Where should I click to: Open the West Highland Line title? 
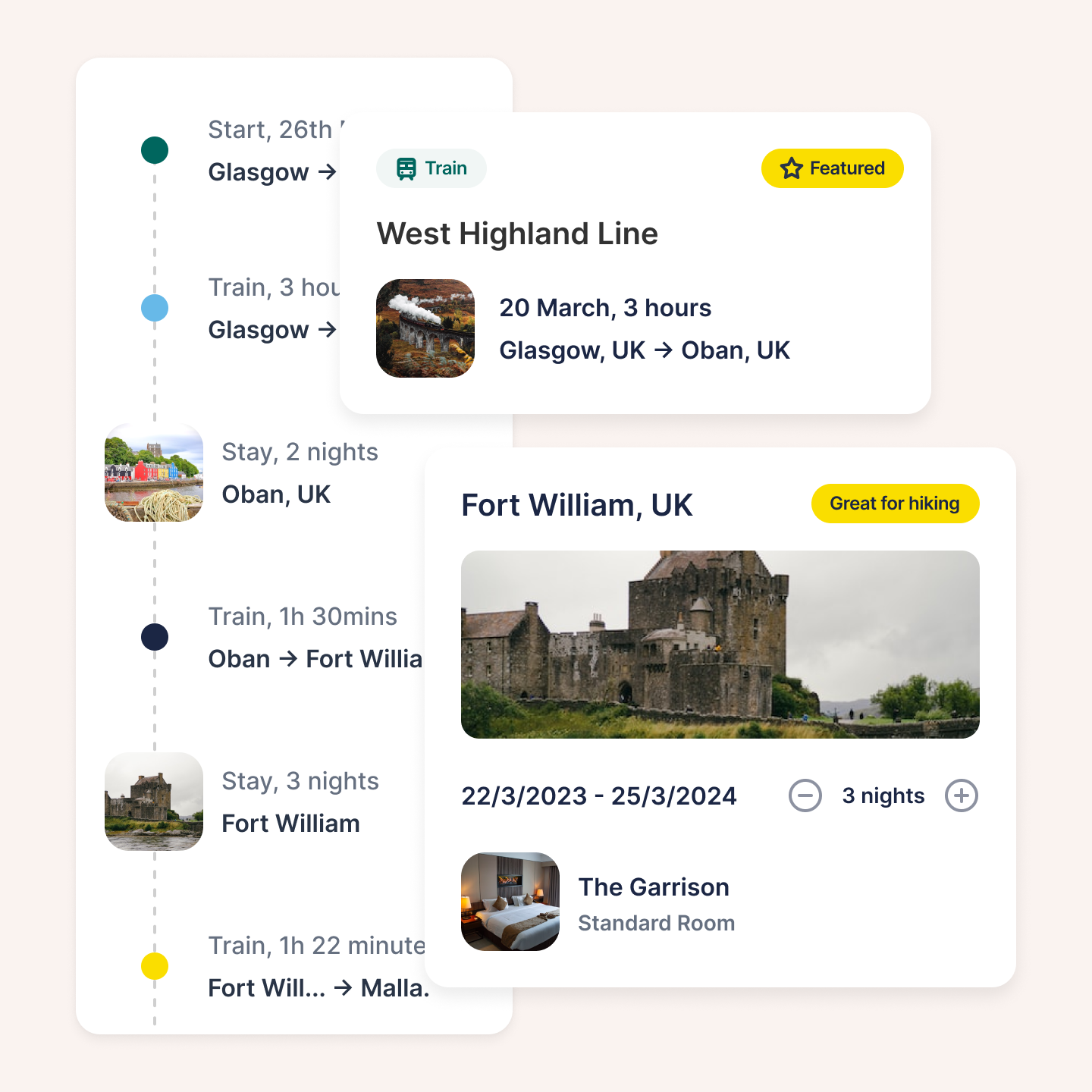[x=517, y=234]
